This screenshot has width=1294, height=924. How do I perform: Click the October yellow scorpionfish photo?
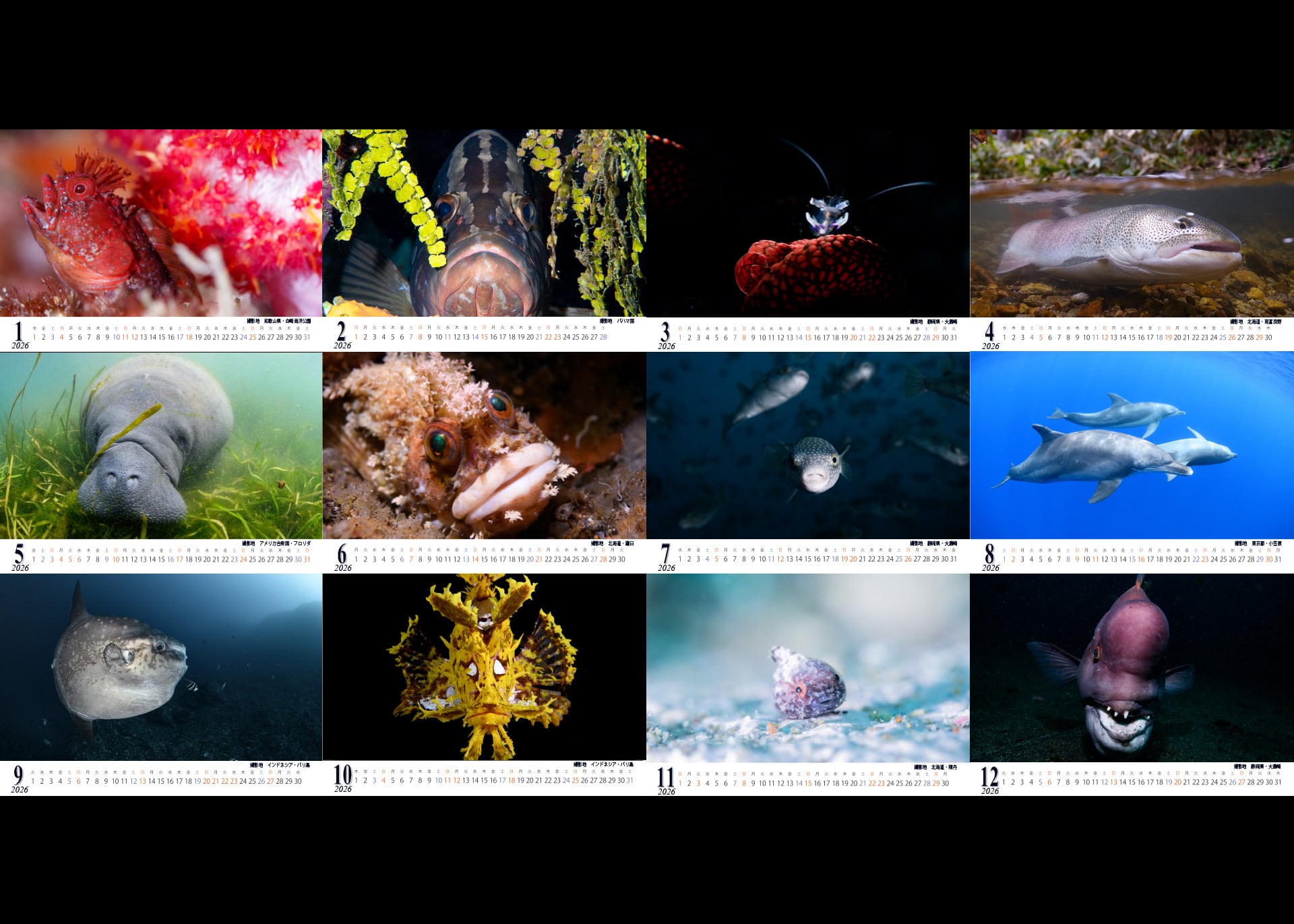[x=484, y=667]
